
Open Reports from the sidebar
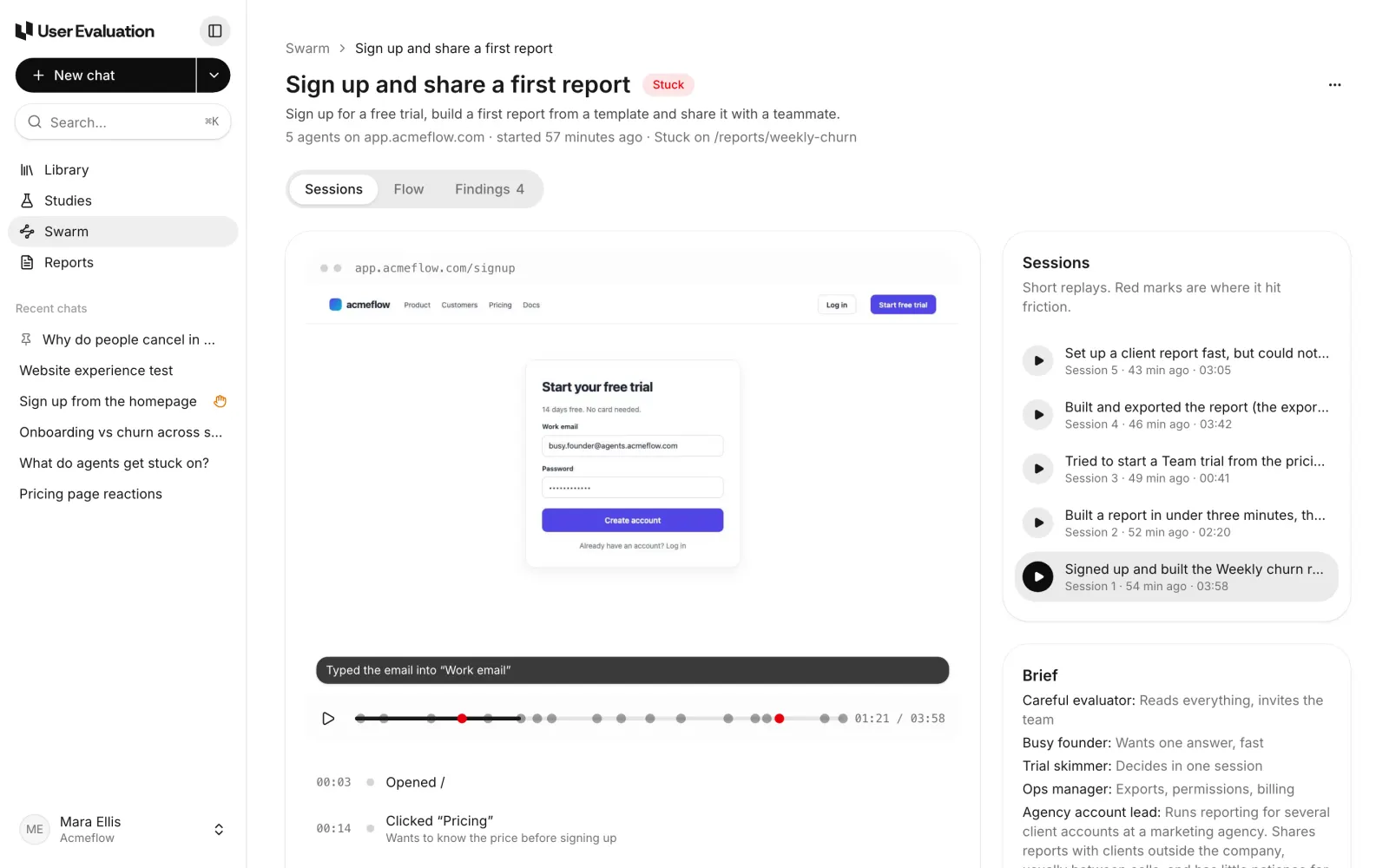(x=122, y=262)
